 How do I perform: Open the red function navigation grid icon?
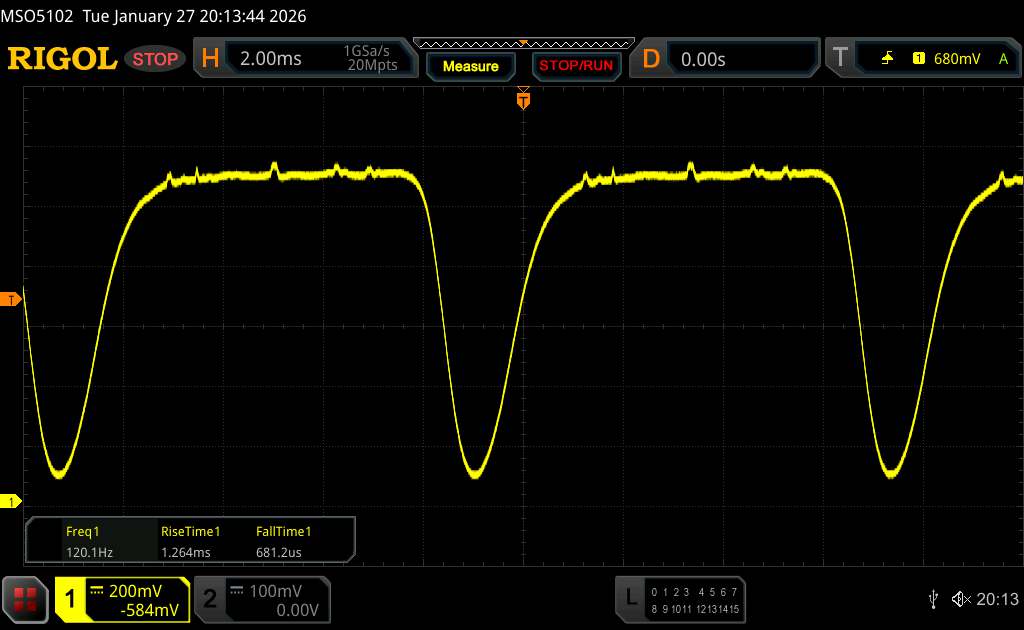(x=27, y=599)
